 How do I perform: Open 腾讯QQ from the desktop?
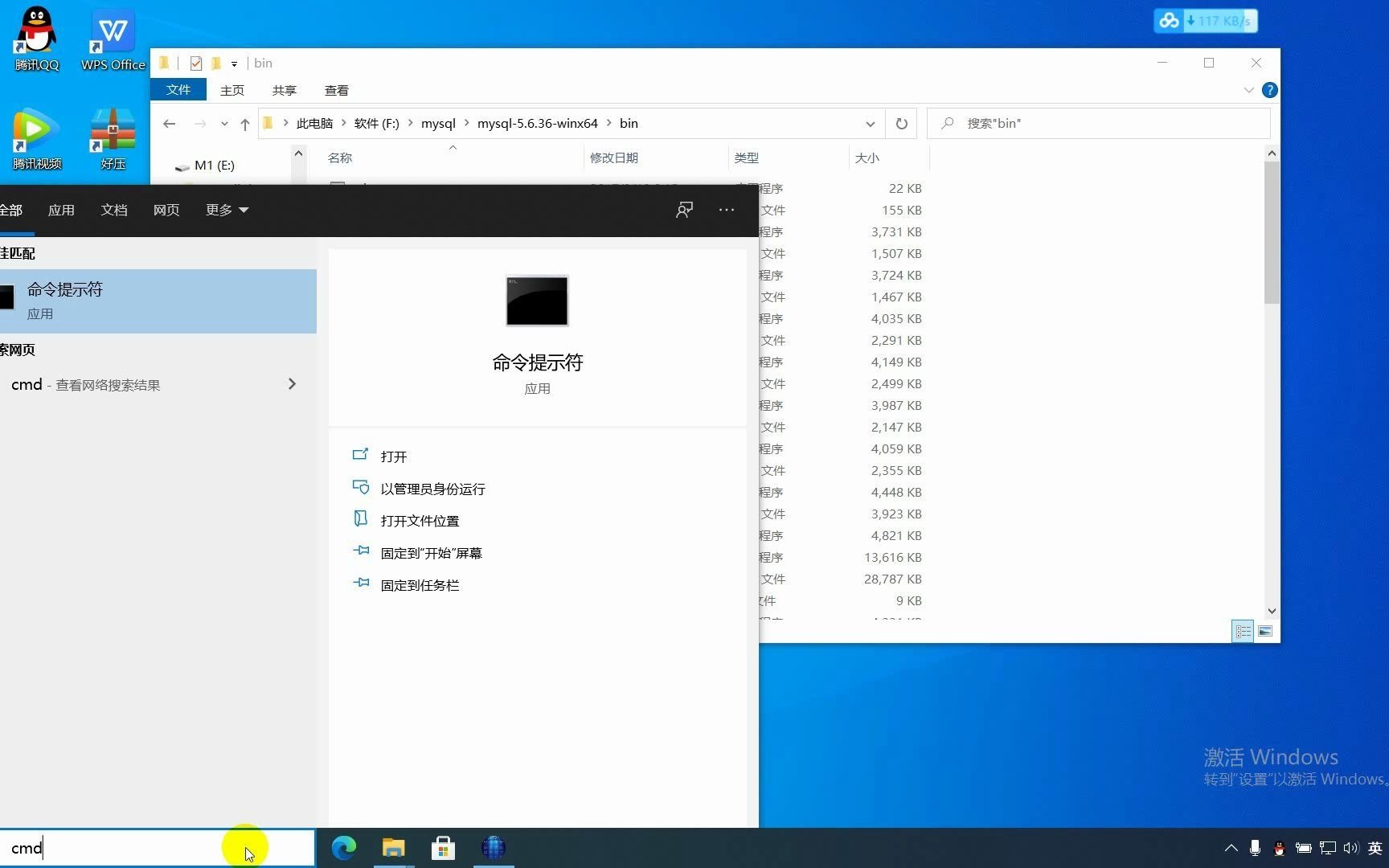[35, 32]
